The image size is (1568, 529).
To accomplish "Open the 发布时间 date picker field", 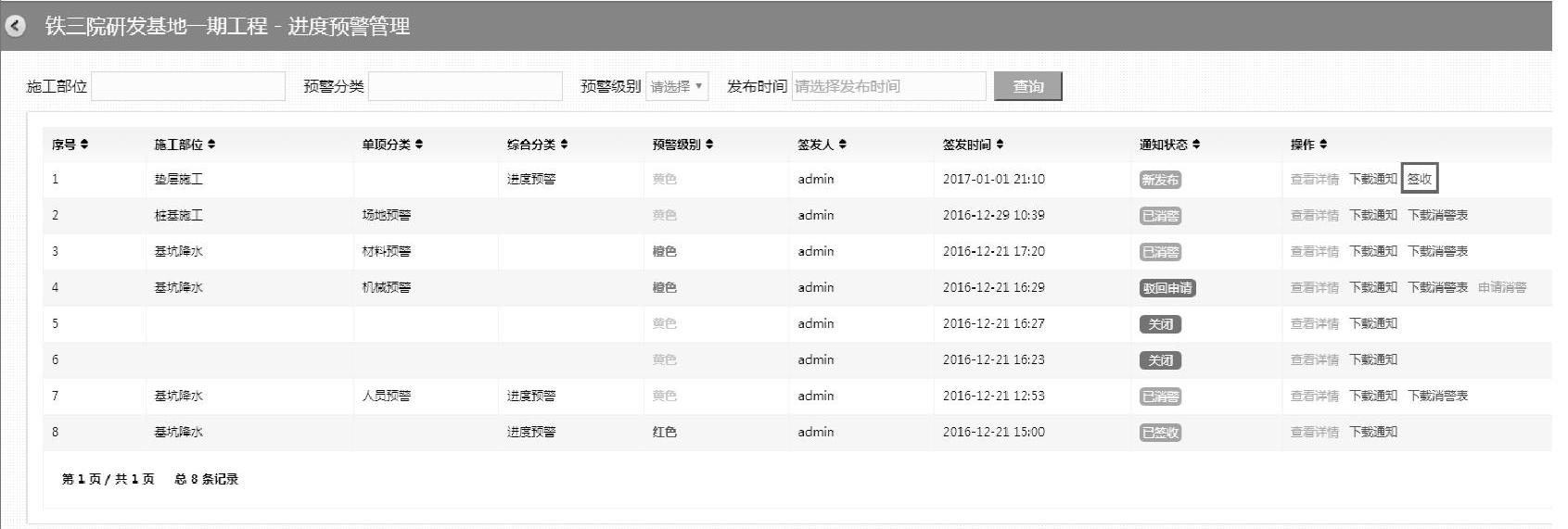I will pos(888,86).
